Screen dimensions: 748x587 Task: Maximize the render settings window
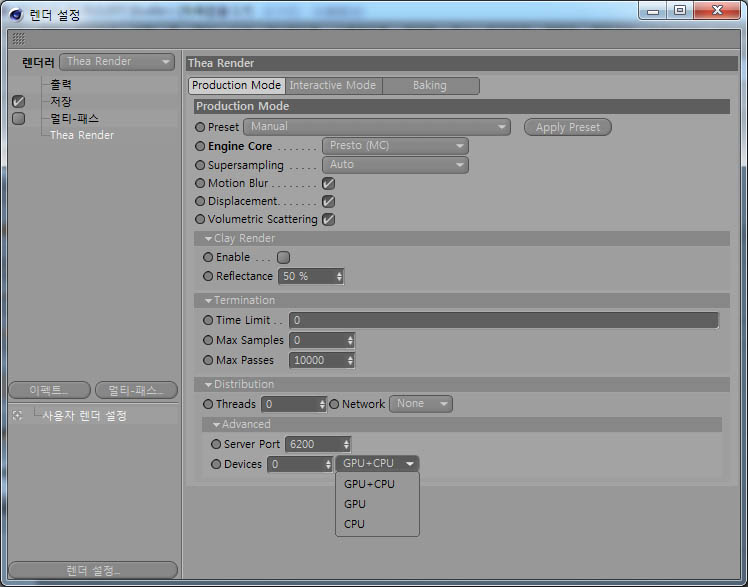(680, 10)
